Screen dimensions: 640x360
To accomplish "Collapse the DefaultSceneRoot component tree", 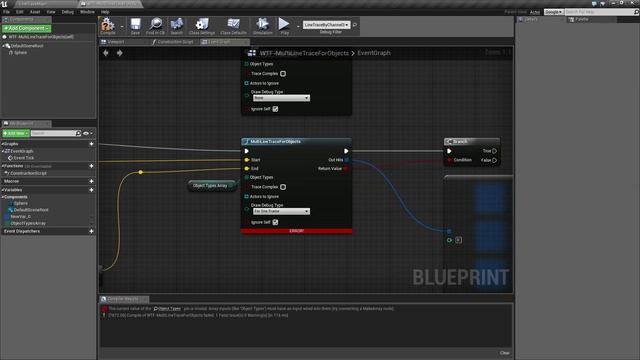I will coord(4,46).
